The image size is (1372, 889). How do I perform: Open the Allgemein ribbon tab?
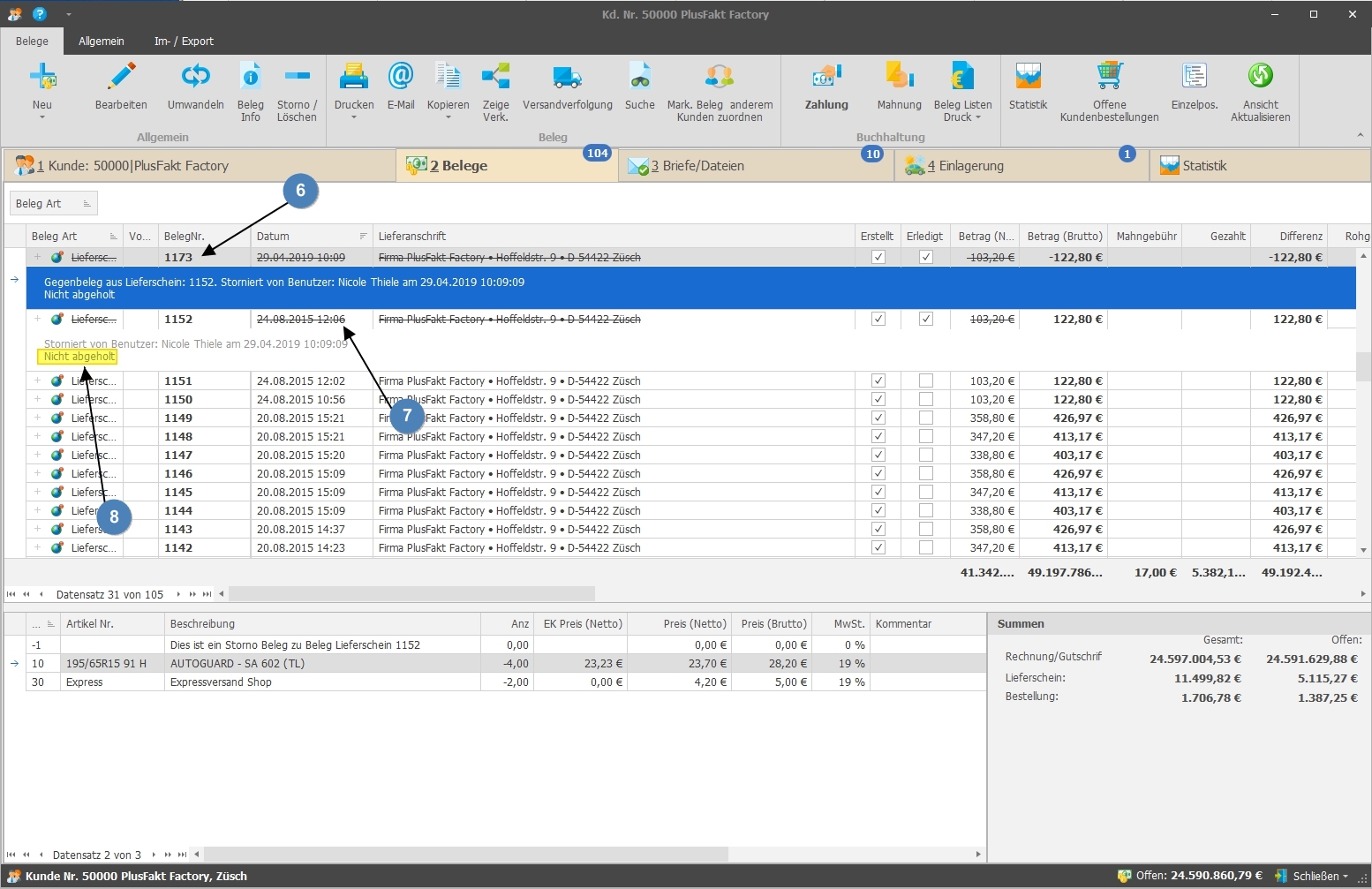(102, 41)
